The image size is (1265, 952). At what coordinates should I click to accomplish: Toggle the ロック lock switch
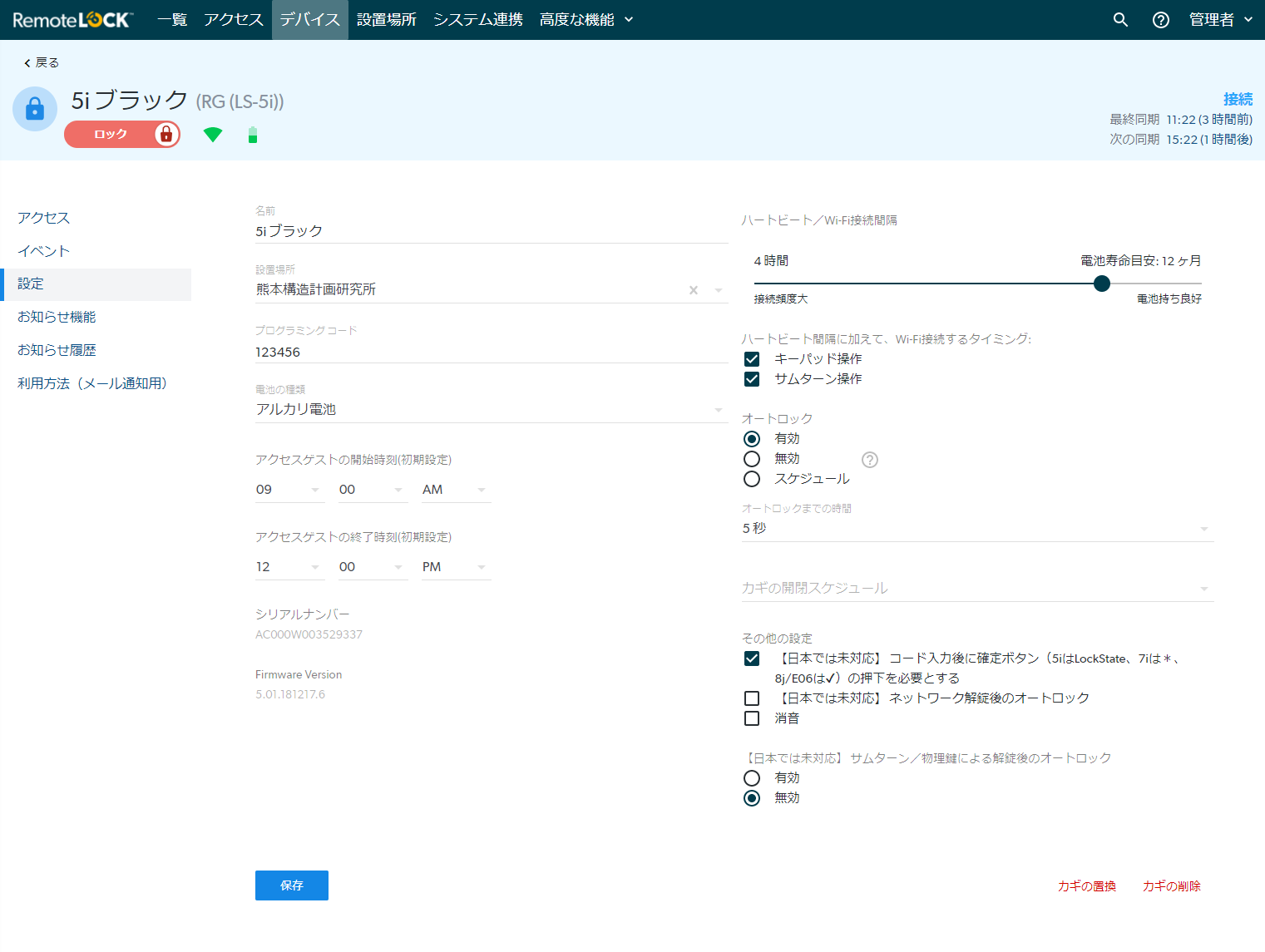(122, 134)
